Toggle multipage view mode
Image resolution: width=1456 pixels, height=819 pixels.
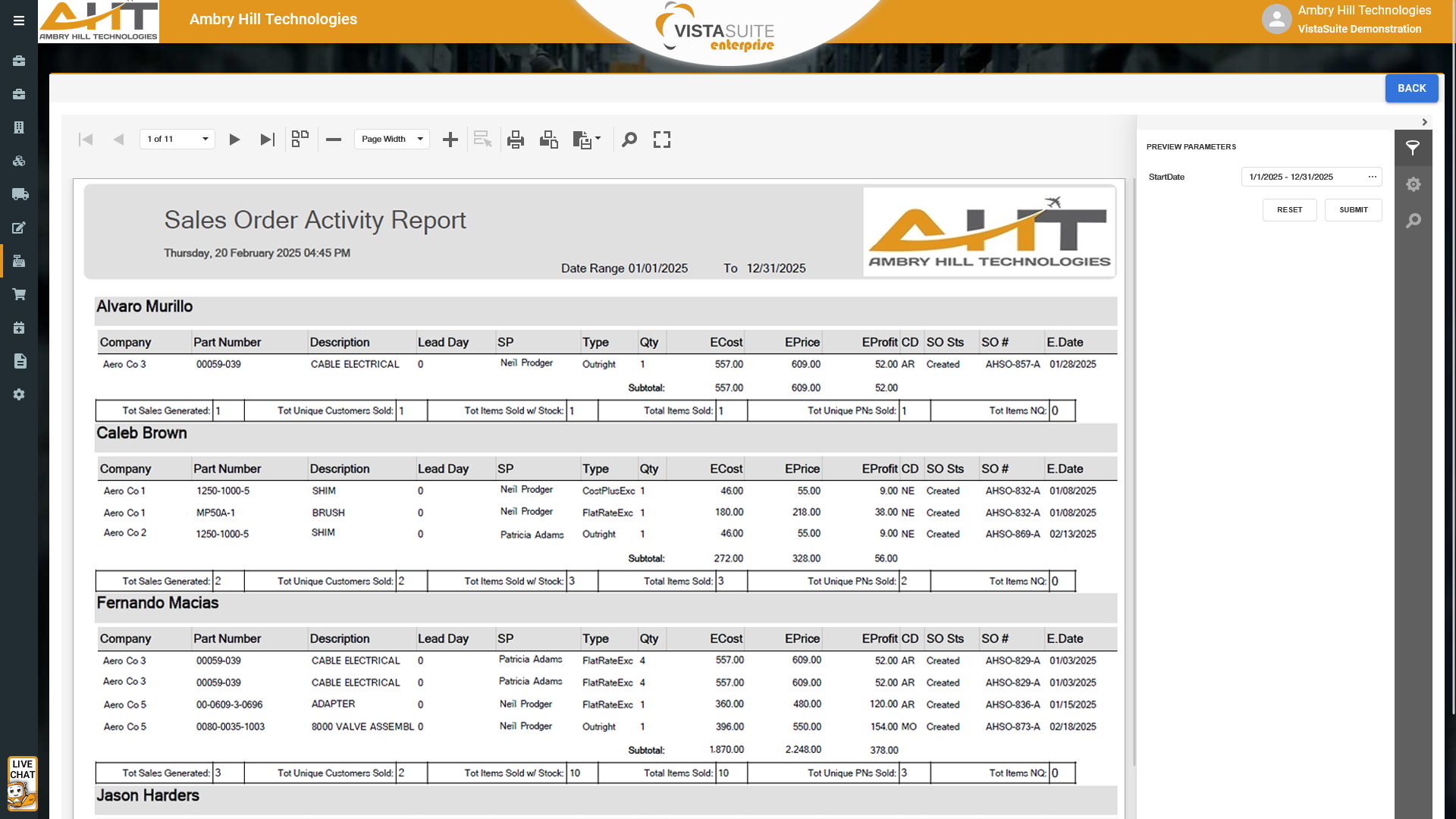point(300,140)
